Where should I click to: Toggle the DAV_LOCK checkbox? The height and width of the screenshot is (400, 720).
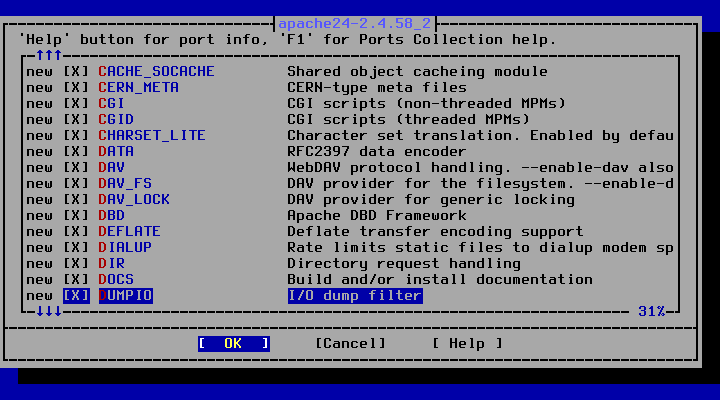pyautogui.click(x=76, y=199)
